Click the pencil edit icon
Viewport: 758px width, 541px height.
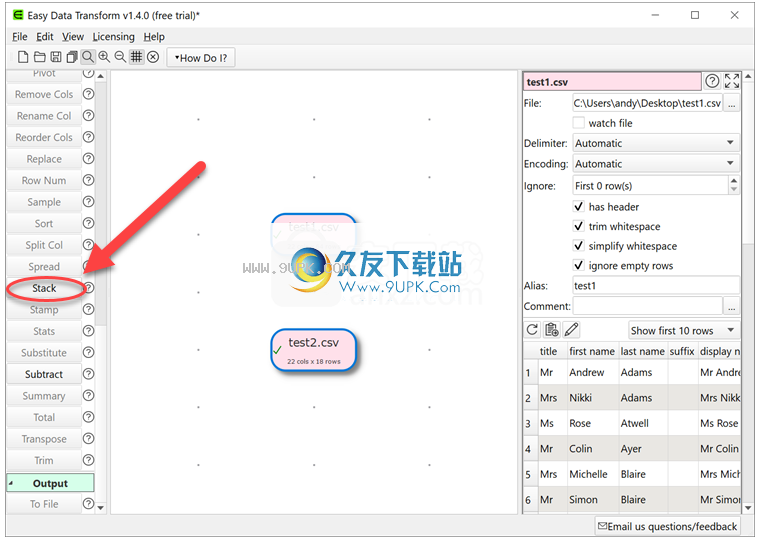(x=571, y=330)
